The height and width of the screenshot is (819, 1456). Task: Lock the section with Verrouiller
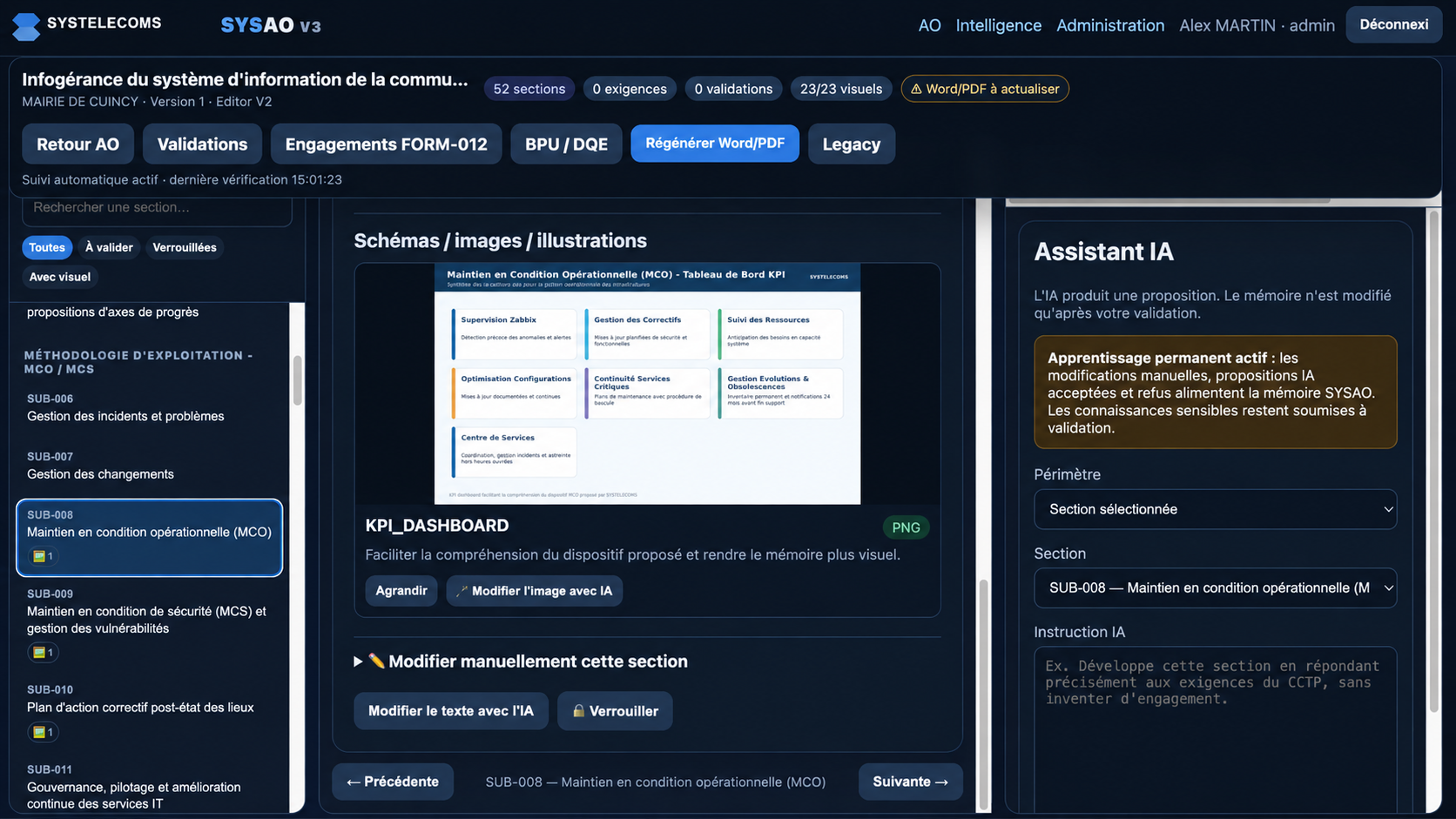(615, 711)
